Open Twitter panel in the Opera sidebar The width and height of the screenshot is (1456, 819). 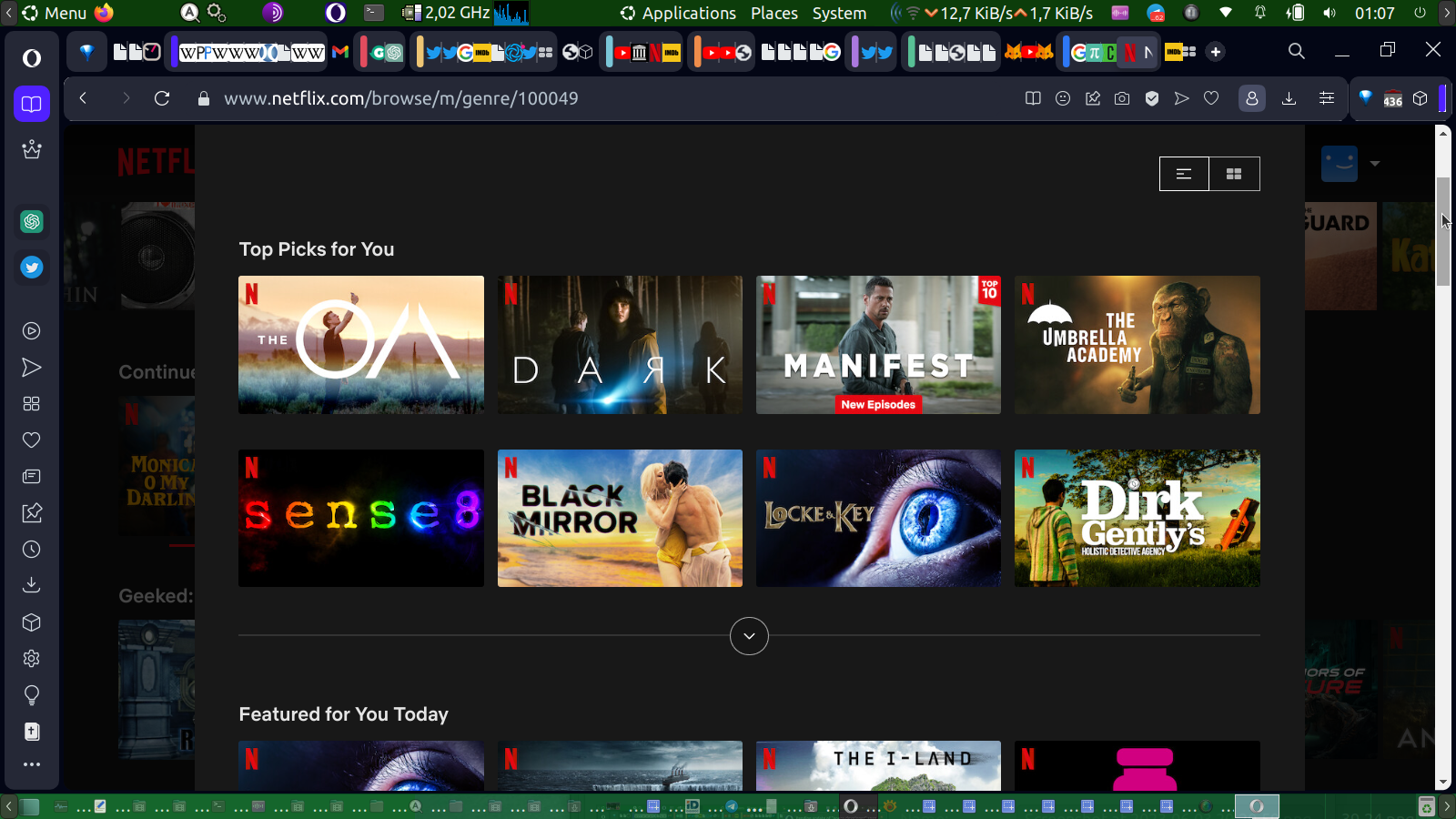tap(32, 267)
